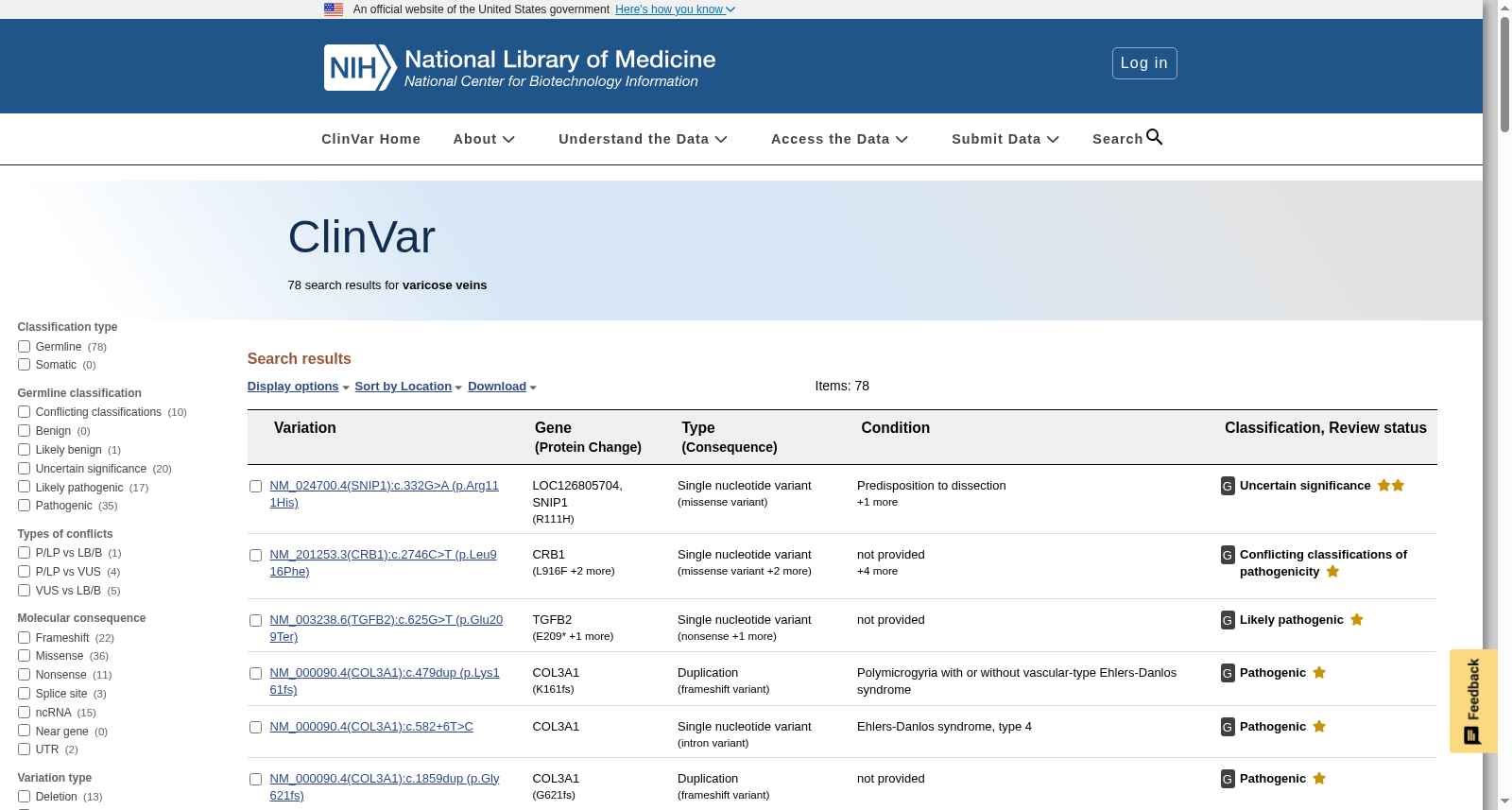This screenshot has height=810, width=1512.
Task: Click the Log in button
Action: (1144, 63)
